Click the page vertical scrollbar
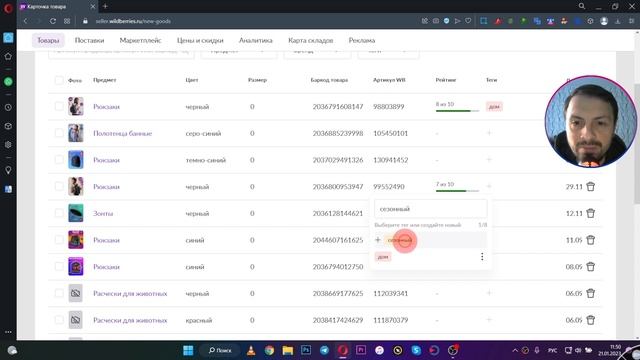Viewport: 640px width, 360px height. (637, 143)
